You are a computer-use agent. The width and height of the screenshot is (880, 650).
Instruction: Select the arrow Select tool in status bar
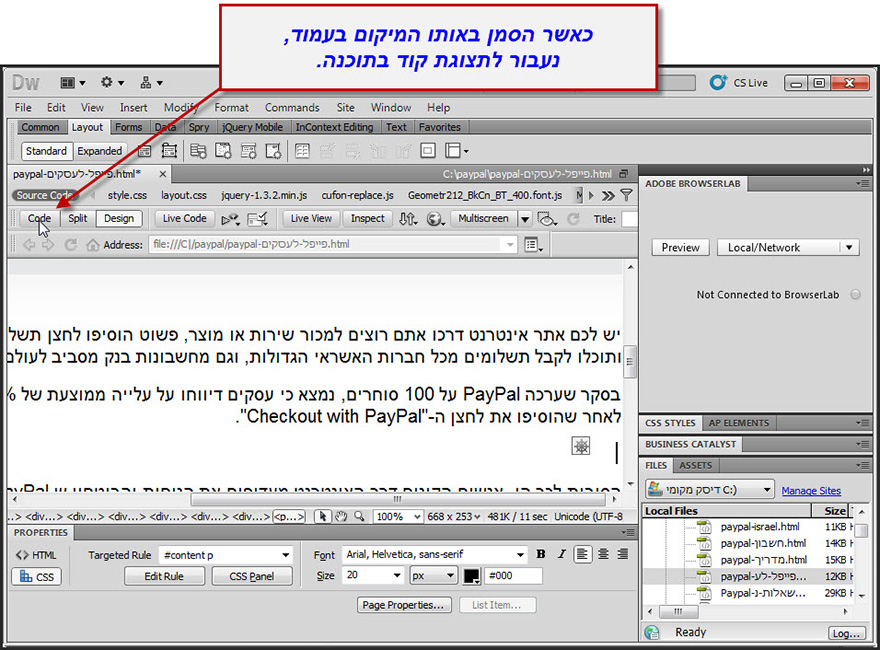point(322,516)
